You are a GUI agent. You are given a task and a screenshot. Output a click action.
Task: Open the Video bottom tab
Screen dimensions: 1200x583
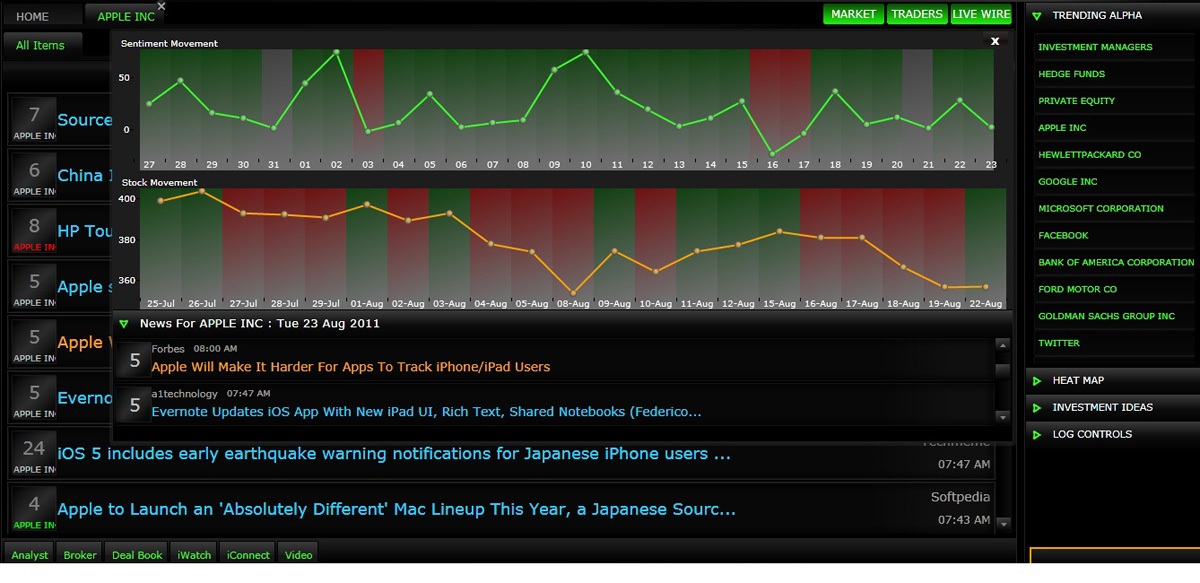pyautogui.click(x=299, y=555)
